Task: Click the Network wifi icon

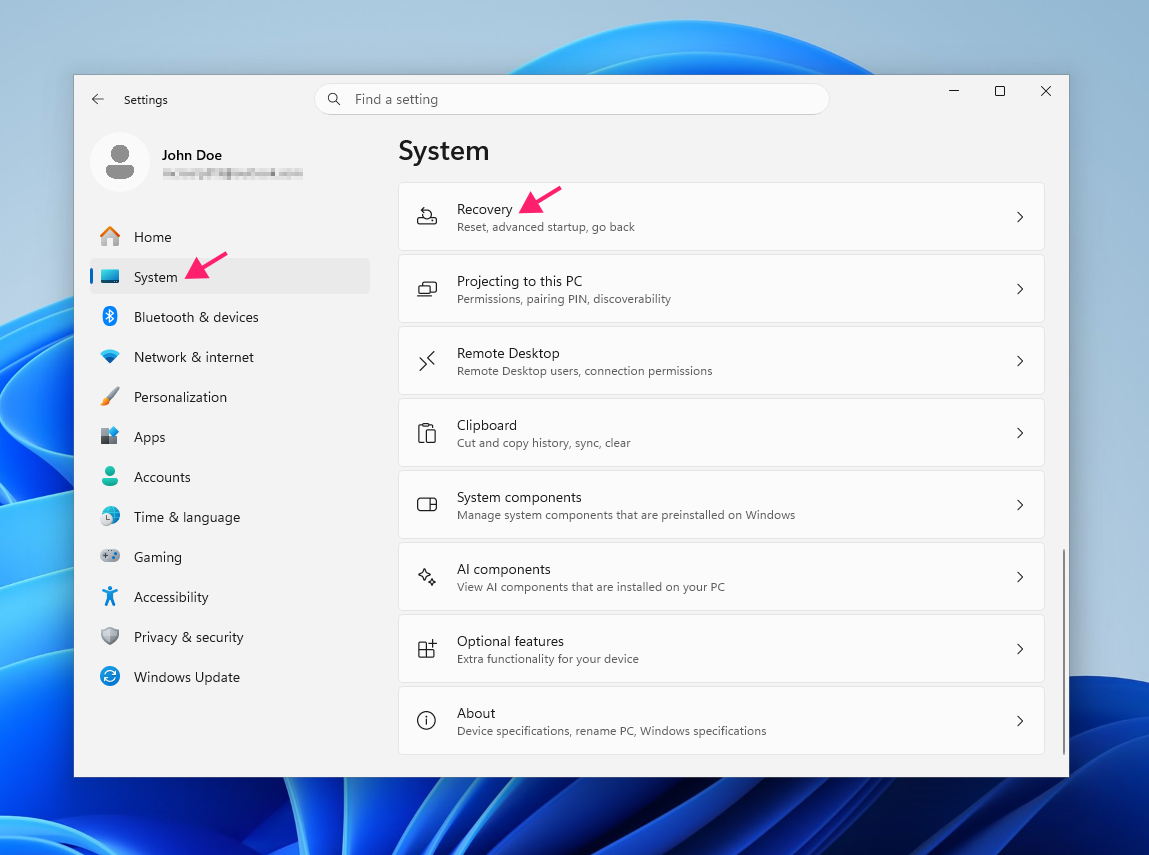Action: pos(110,357)
